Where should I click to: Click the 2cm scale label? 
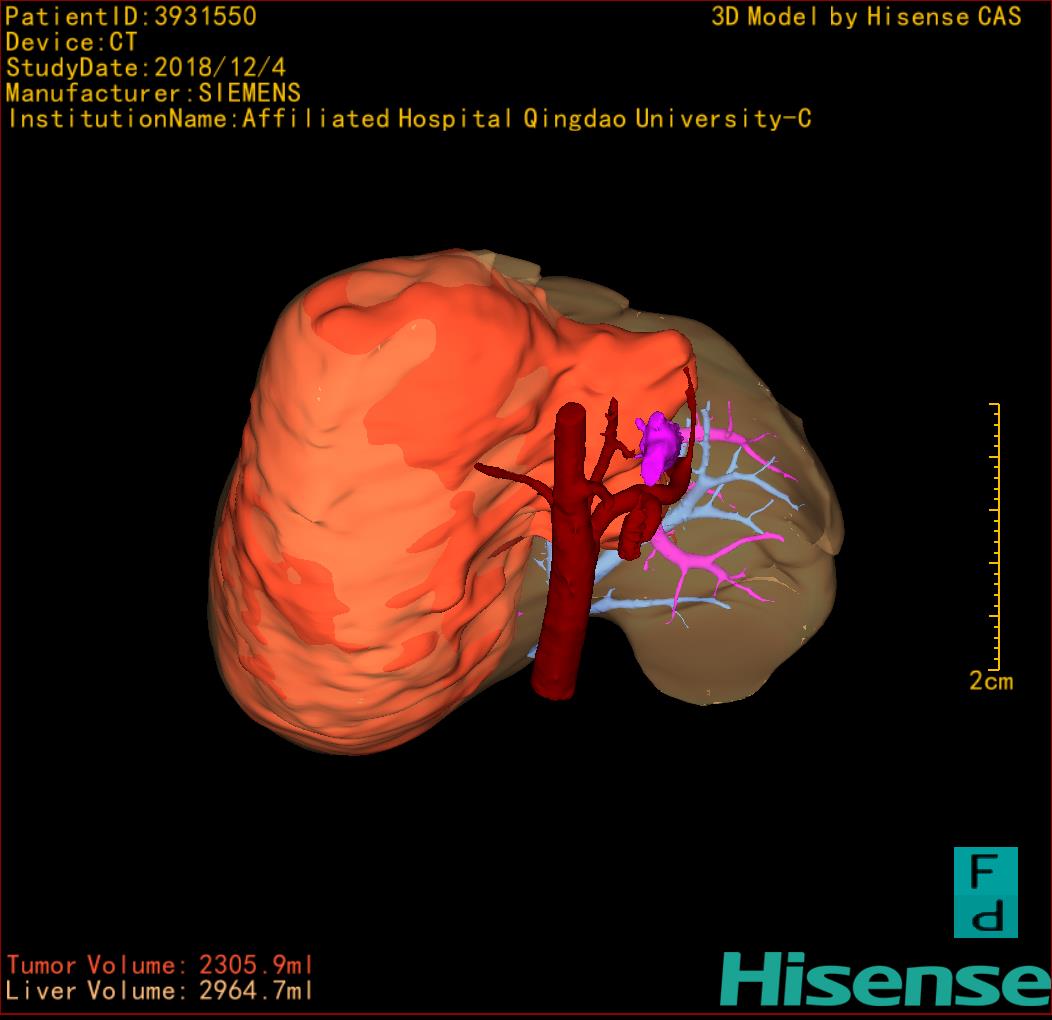click(x=990, y=681)
